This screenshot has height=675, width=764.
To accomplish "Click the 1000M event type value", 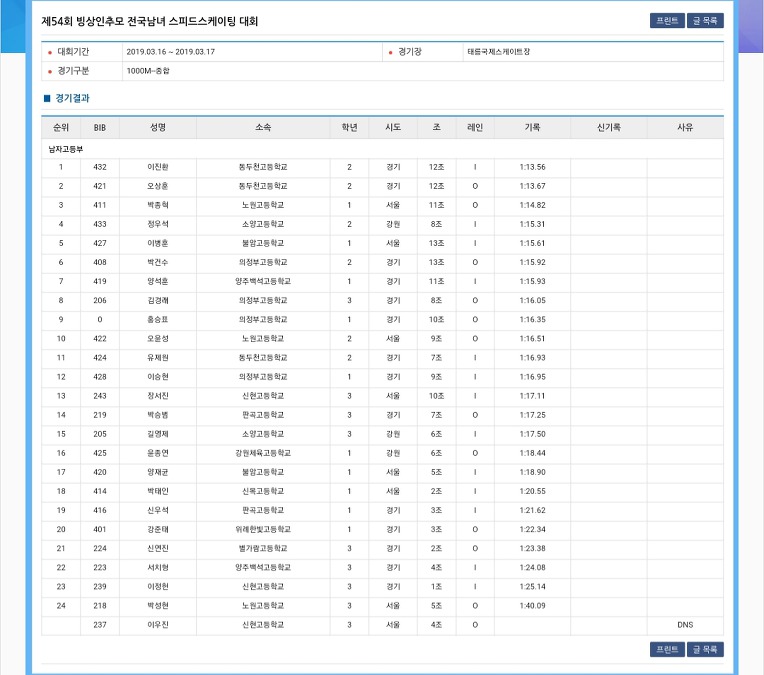I will (x=148, y=71).
